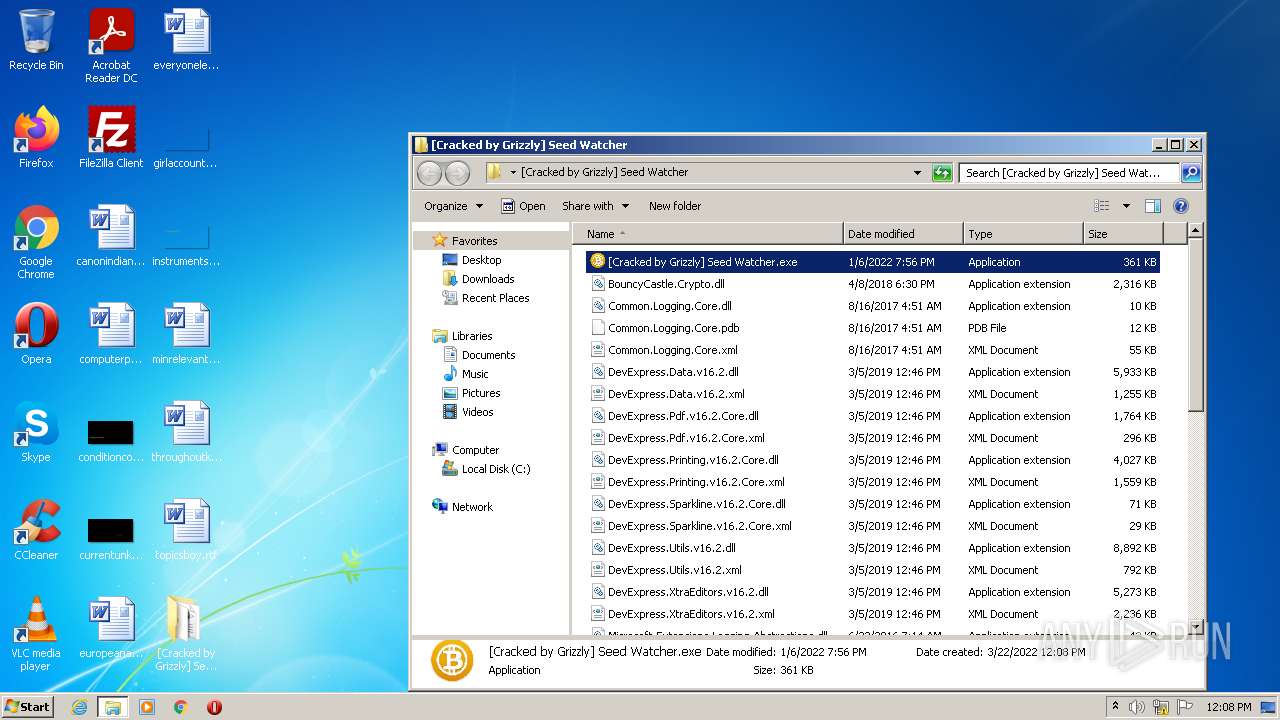
Task: Select the canonindian Word document icon
Action: click(x=111, y=236)
